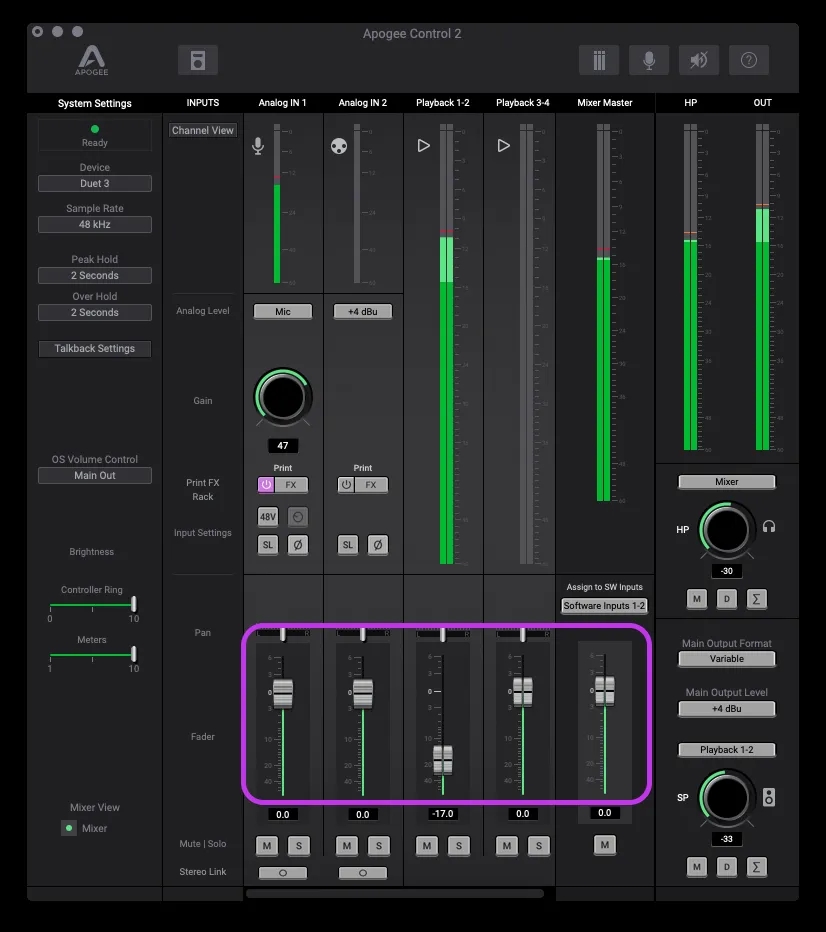This screenshot has height=932, width=826.
Task: Click the Channel View button
Action: [x=203, y=130]
